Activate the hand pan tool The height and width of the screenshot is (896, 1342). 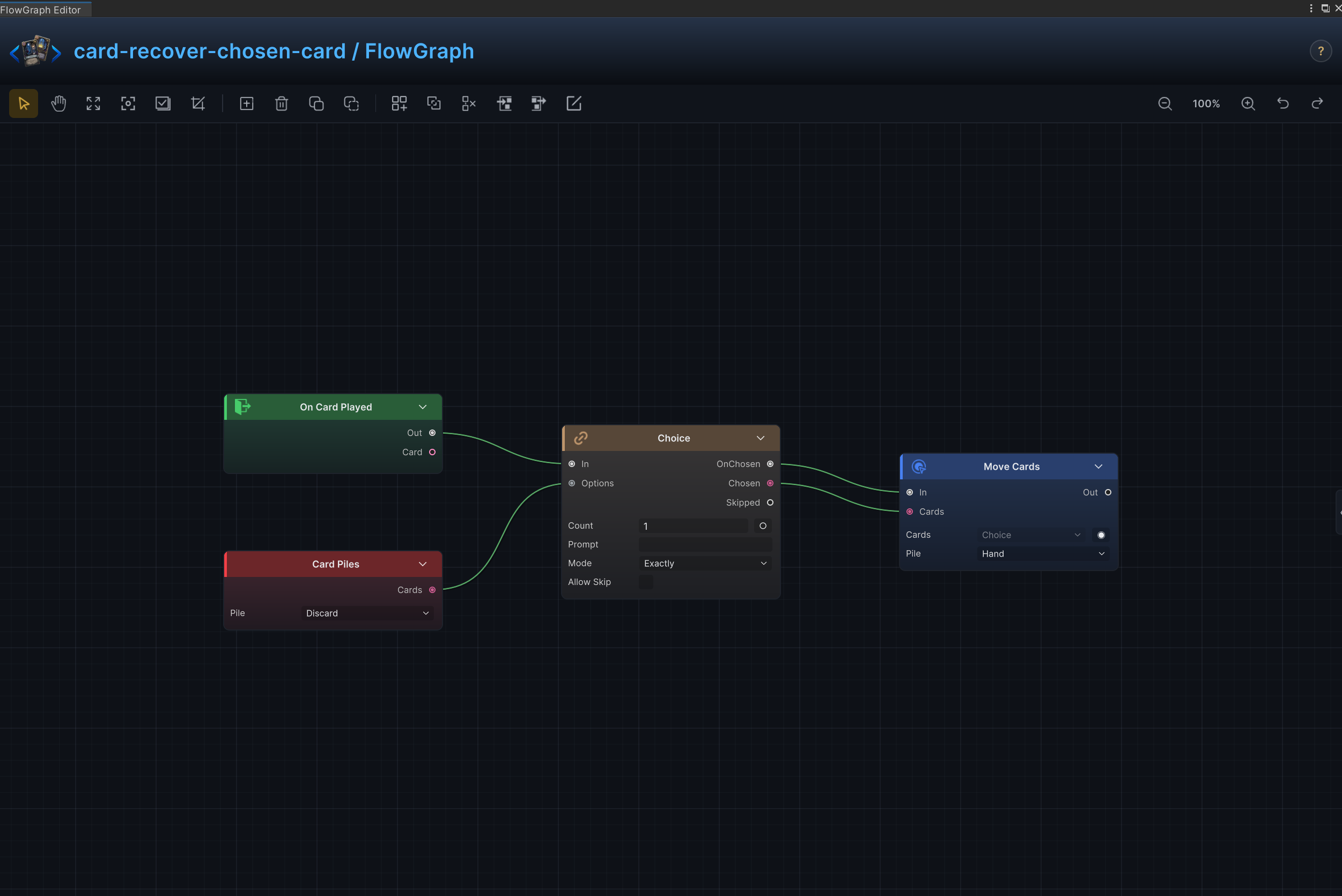coord(58,103)
